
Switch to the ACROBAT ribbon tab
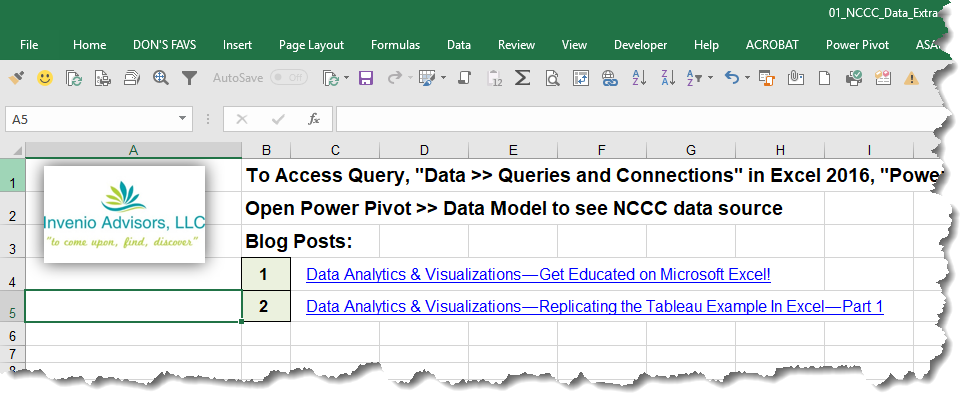click(772, 45)
